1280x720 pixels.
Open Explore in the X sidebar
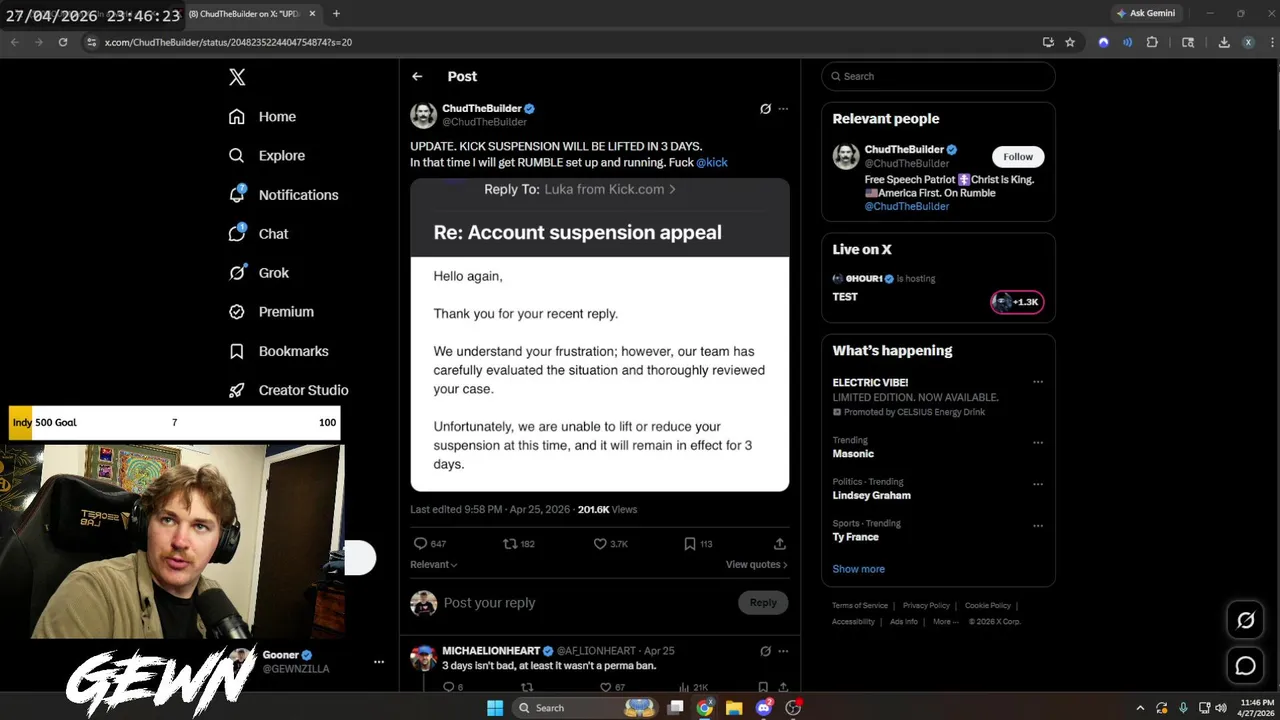(x=266, y=156)
